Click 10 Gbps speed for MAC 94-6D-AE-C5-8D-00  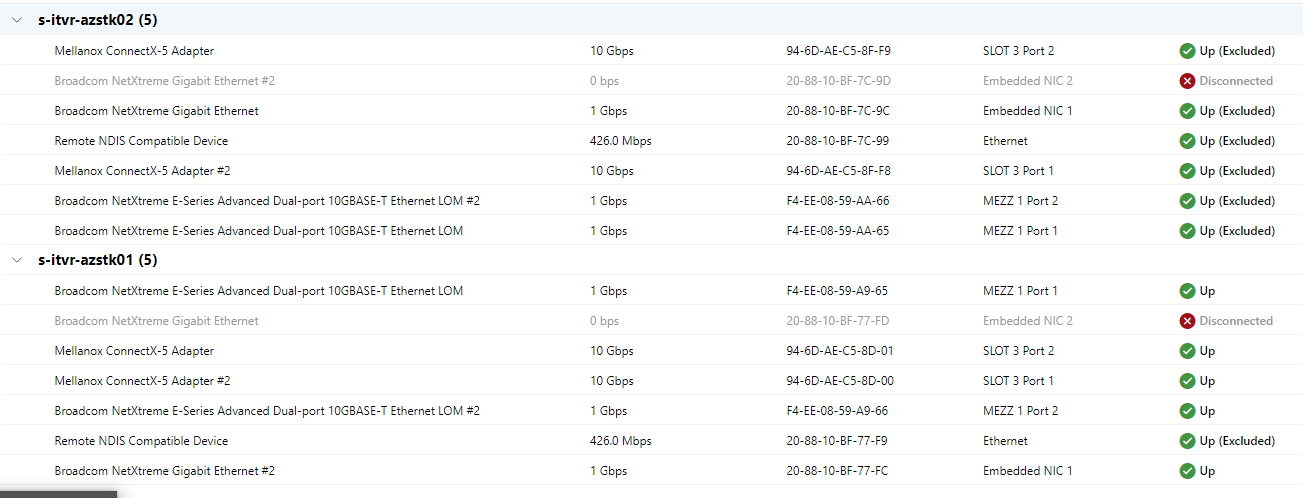point(611,381)
